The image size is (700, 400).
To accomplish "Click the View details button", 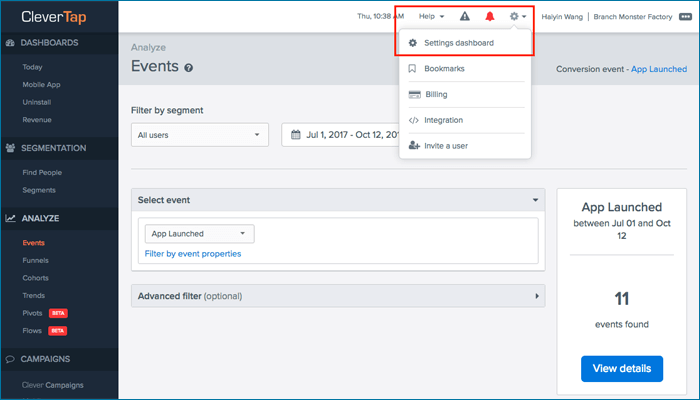I will (x=622, y=369).
